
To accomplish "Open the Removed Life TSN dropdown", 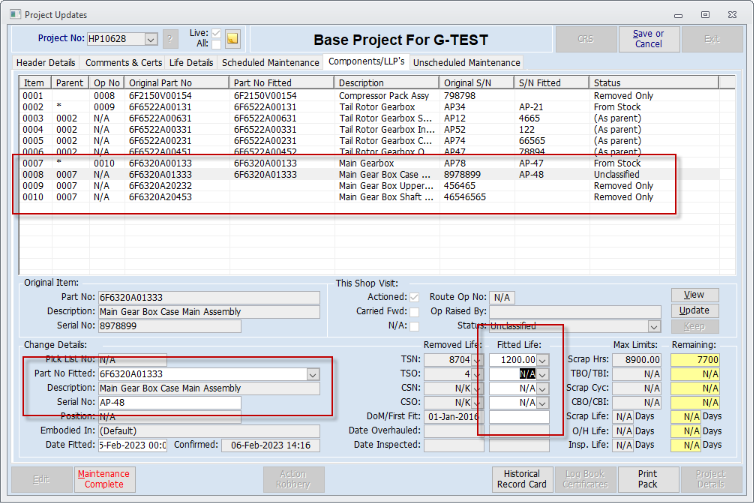I will click(x=477, y=360).
